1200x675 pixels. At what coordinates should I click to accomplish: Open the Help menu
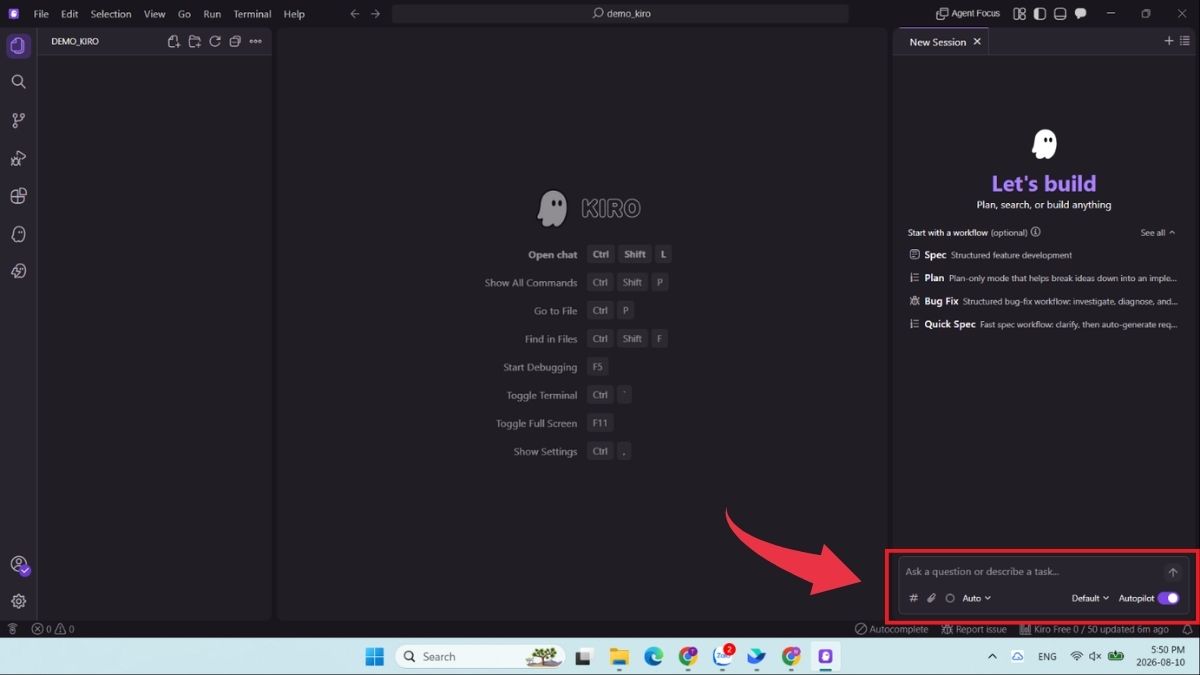[x=294, y=14]
